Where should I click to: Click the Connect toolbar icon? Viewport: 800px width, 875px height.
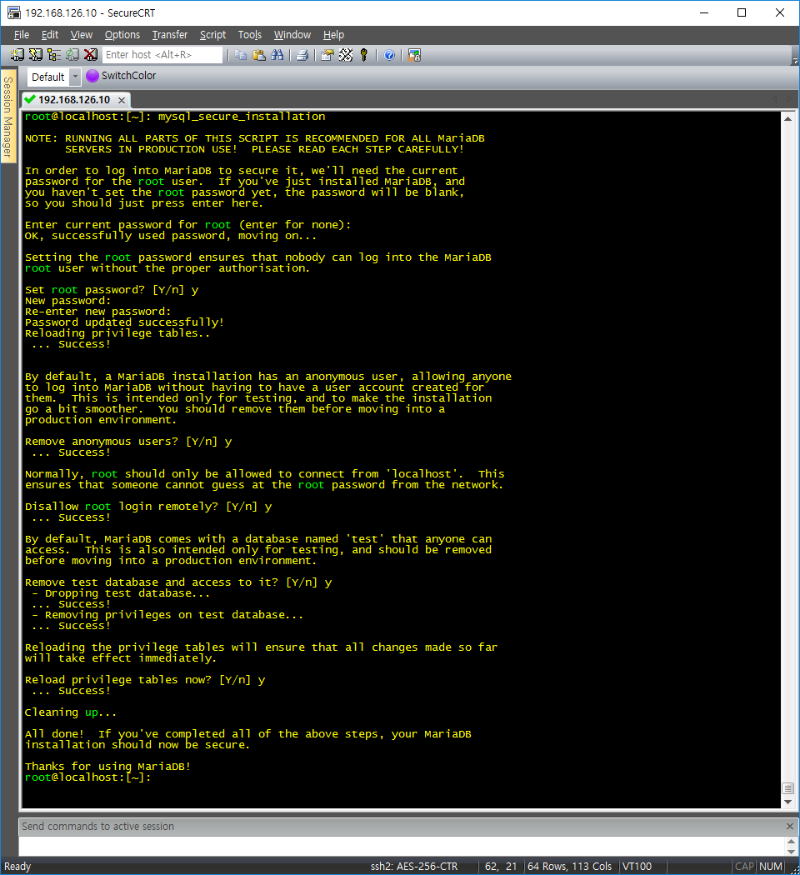[18, 55]
